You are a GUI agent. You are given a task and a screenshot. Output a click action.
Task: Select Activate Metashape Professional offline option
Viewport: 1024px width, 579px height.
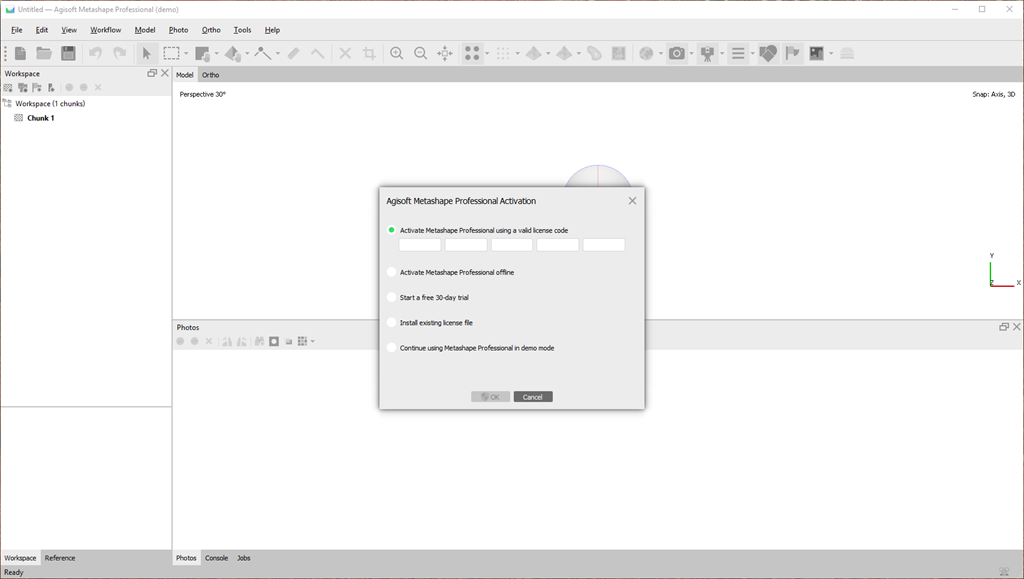[x=391, y=272]
